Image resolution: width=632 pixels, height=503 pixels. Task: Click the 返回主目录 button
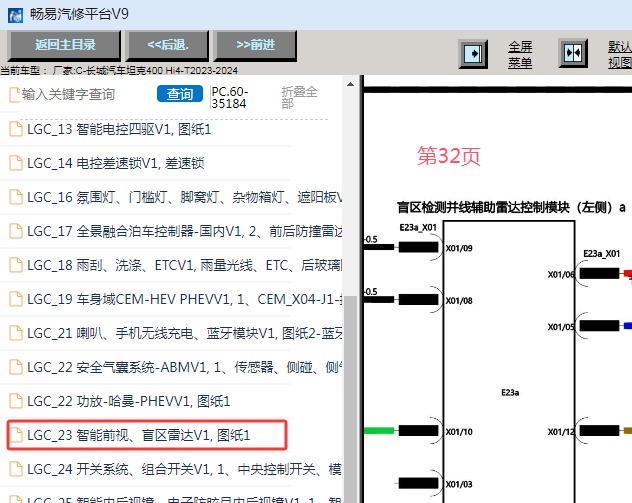pyautogui.click(x=64, y=45)
